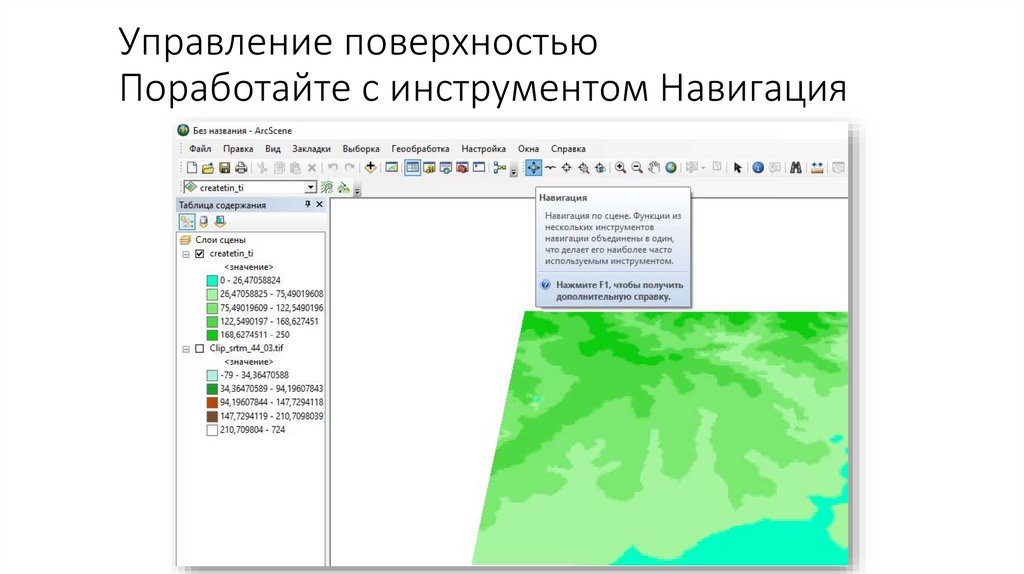The height and width of the screenshot is (574, 1024).
Task: Save the scene with floppy icon
Action: (x=225, y=168)
